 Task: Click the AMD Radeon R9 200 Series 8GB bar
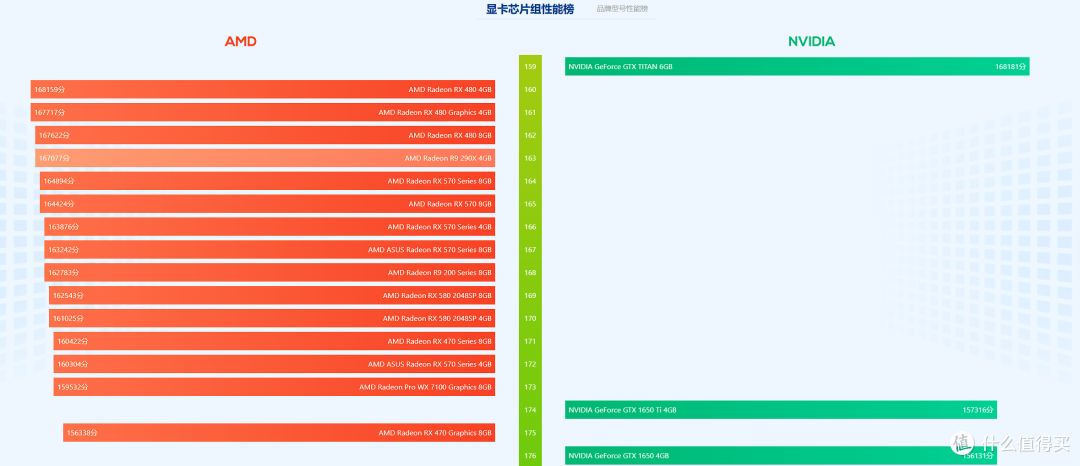269,272
